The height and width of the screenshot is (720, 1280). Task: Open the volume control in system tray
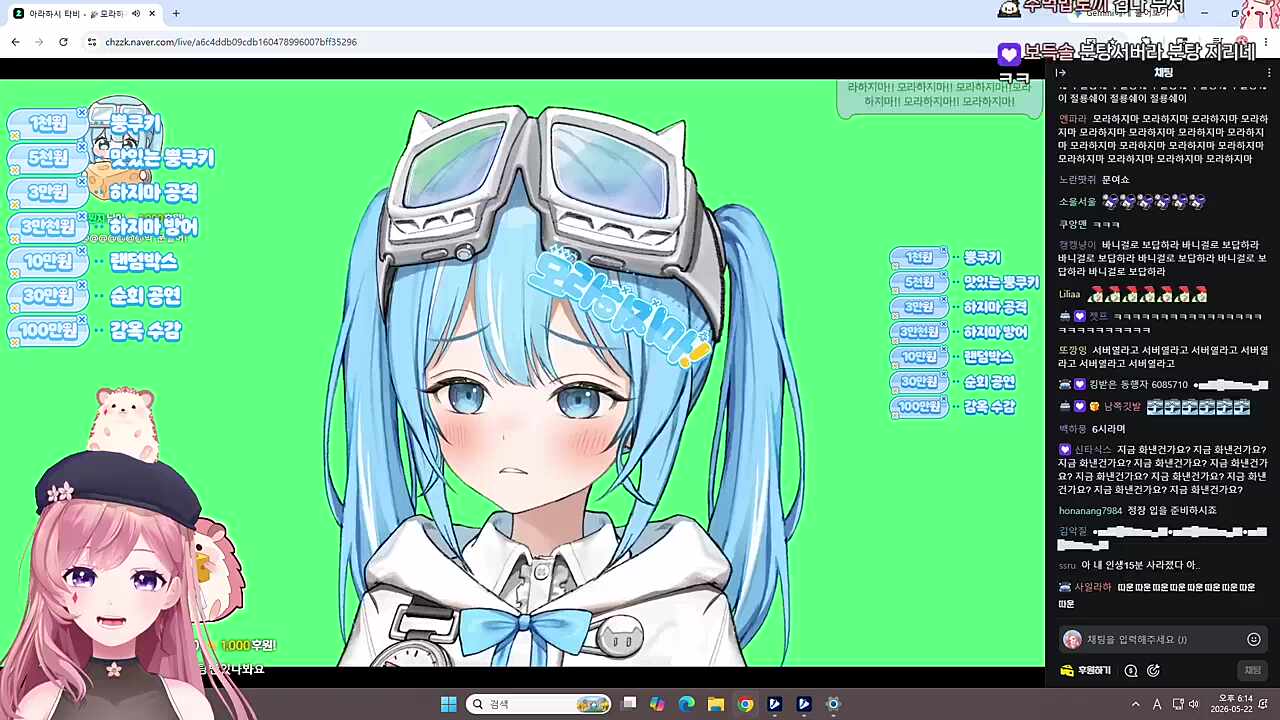tap(1194, 704)
